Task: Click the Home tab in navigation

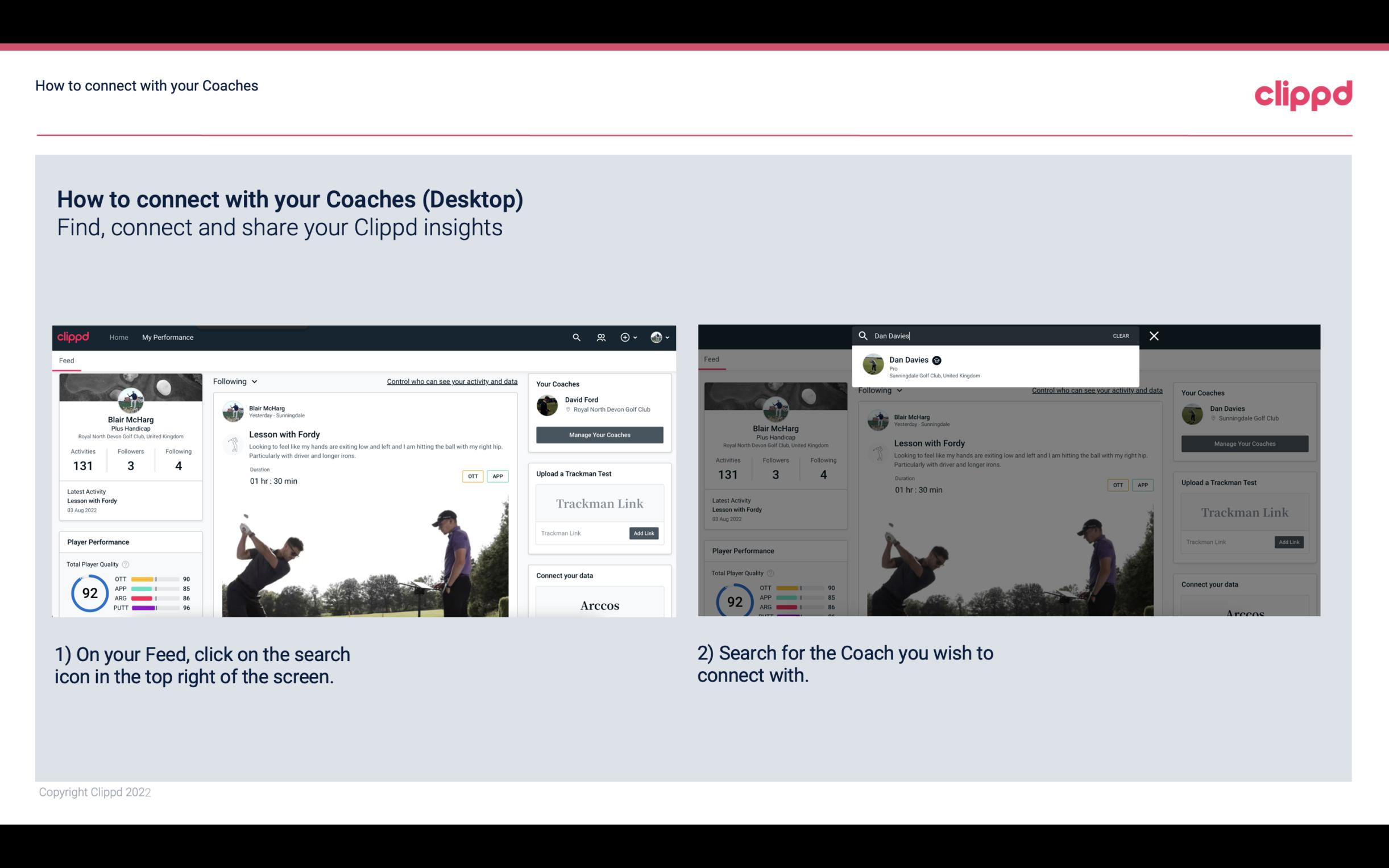Action: coord(119,337)
